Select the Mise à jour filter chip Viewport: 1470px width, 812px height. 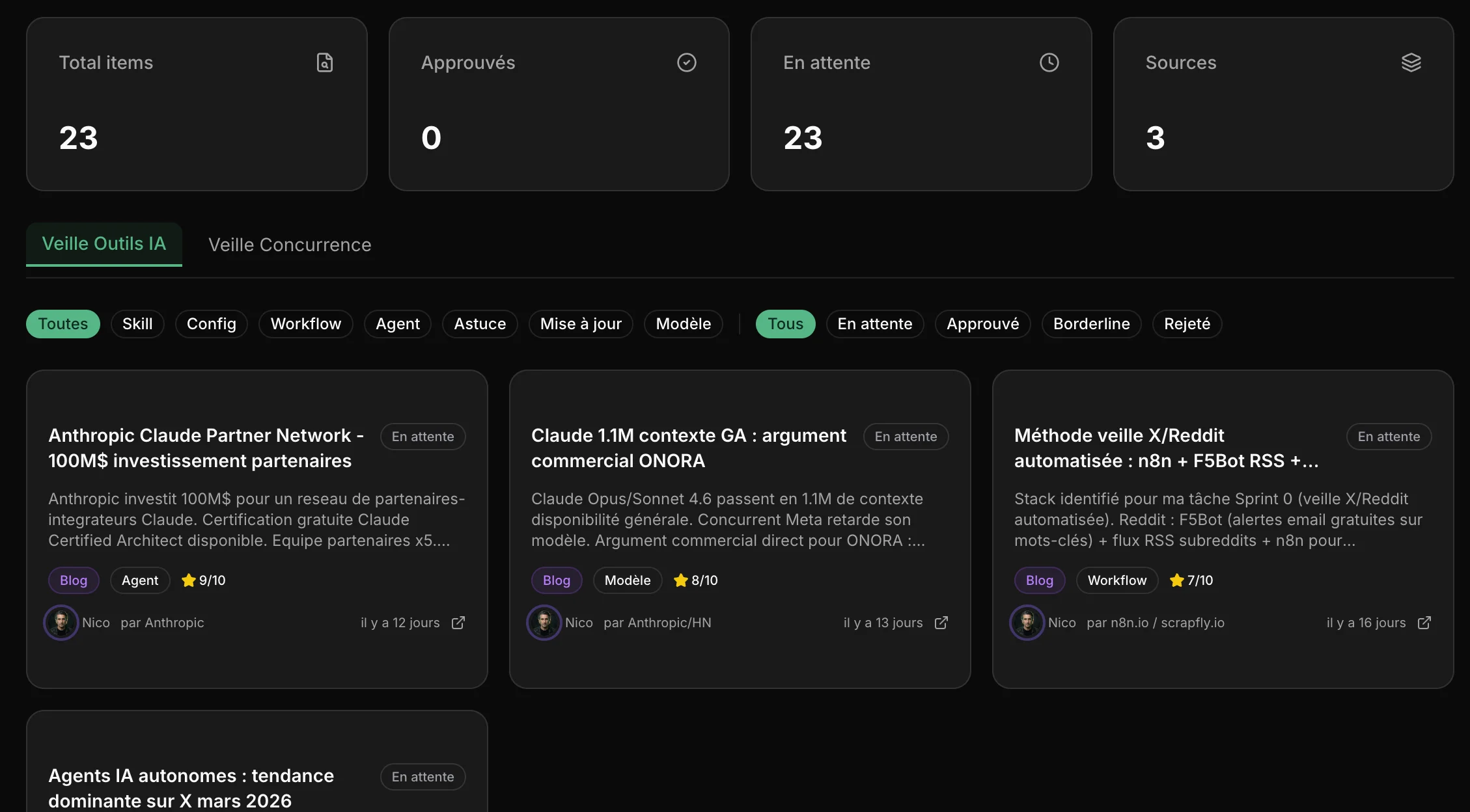tap(581, 324)
